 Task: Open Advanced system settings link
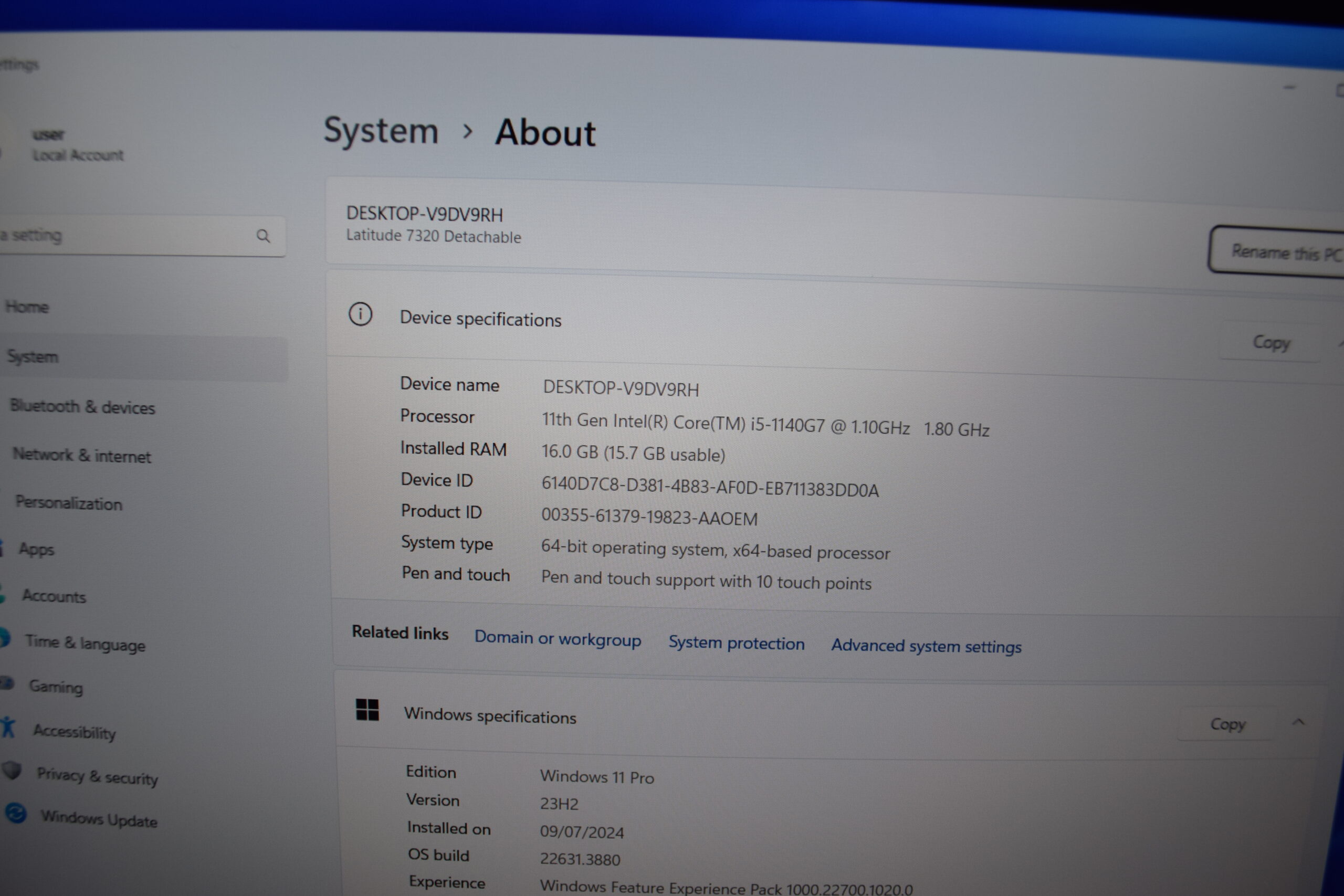pyautogui.click(x=926, y=646)
